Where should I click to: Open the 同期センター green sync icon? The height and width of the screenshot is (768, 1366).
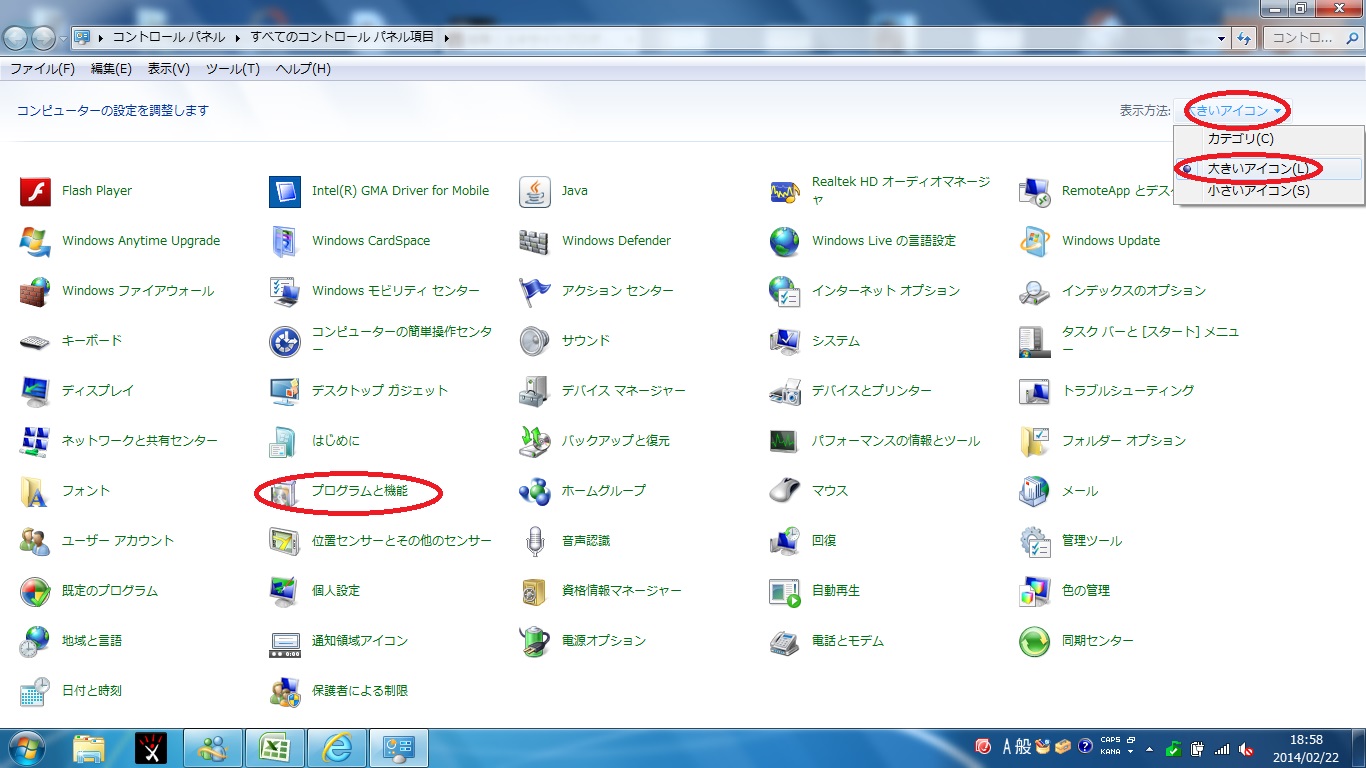pyautogui.click(x=1035, y=641)
